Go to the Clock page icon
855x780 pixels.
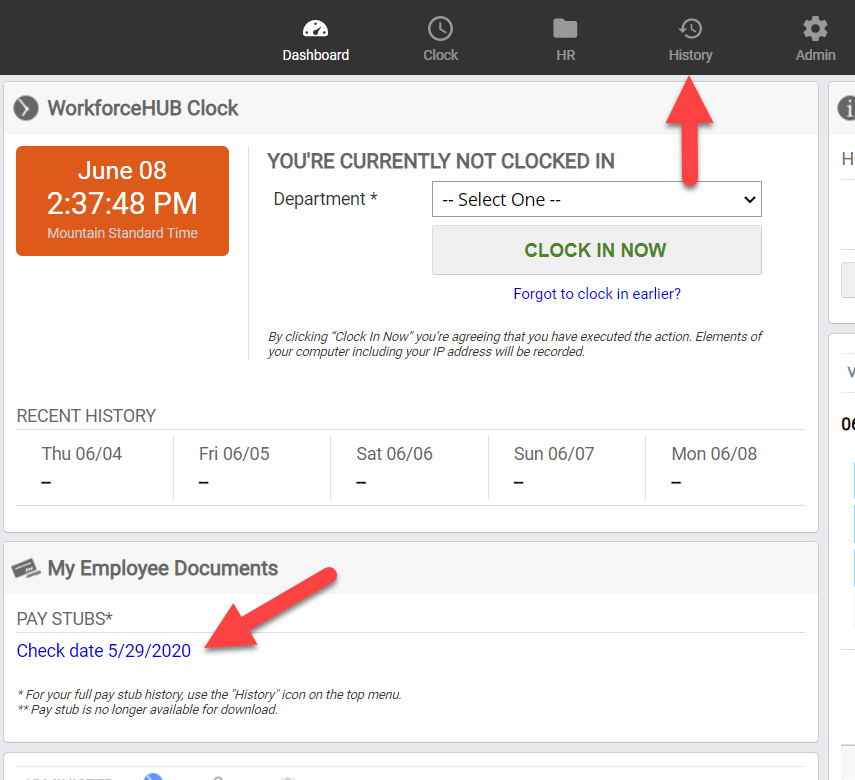pos(440,29)
